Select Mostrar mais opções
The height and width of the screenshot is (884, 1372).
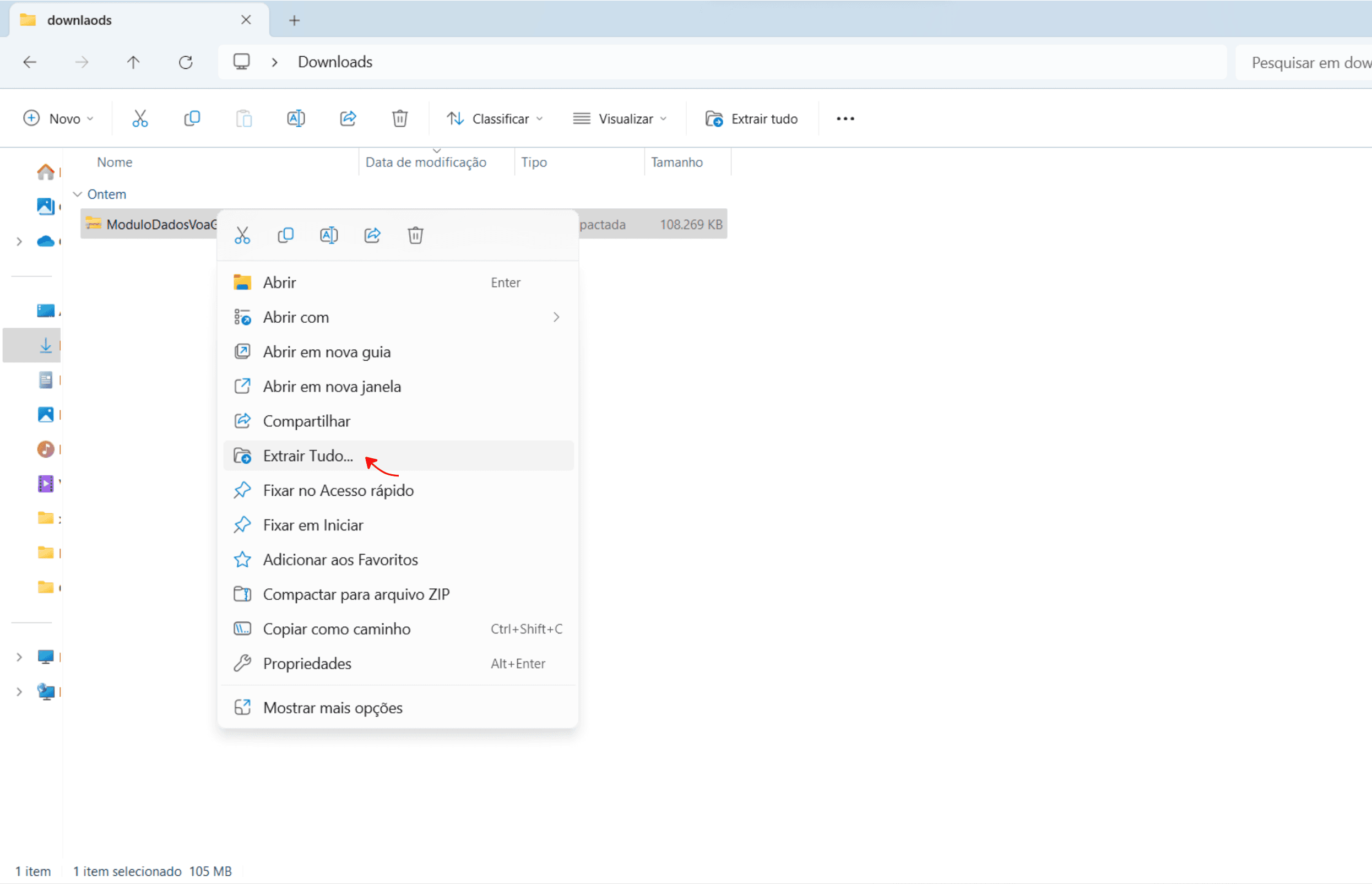[398, 708]
